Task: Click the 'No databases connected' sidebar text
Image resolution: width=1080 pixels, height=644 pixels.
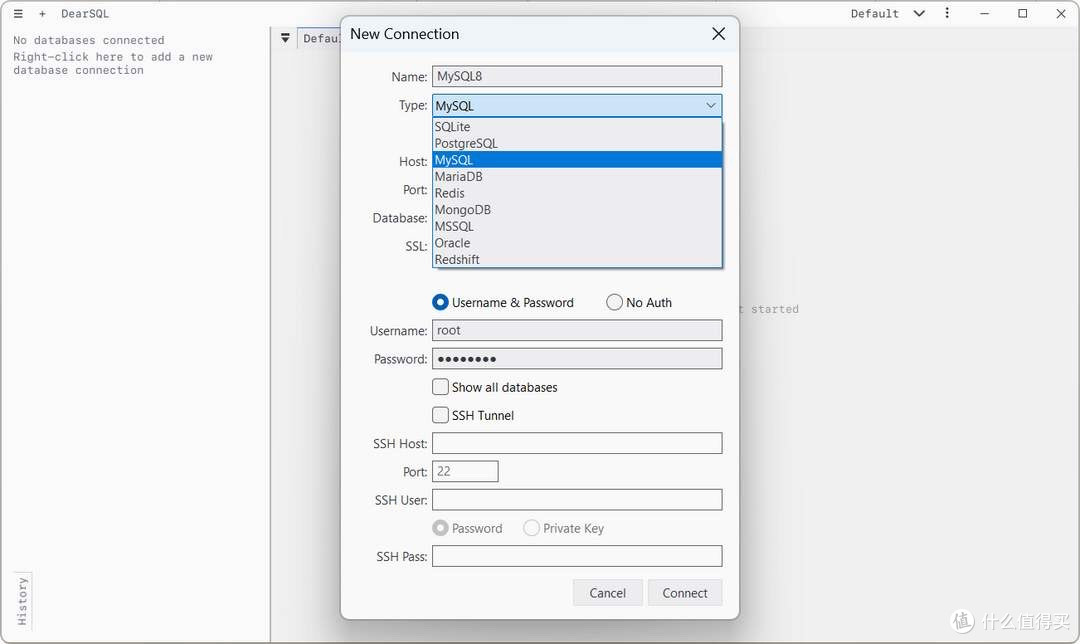Action: click(89, 41)
